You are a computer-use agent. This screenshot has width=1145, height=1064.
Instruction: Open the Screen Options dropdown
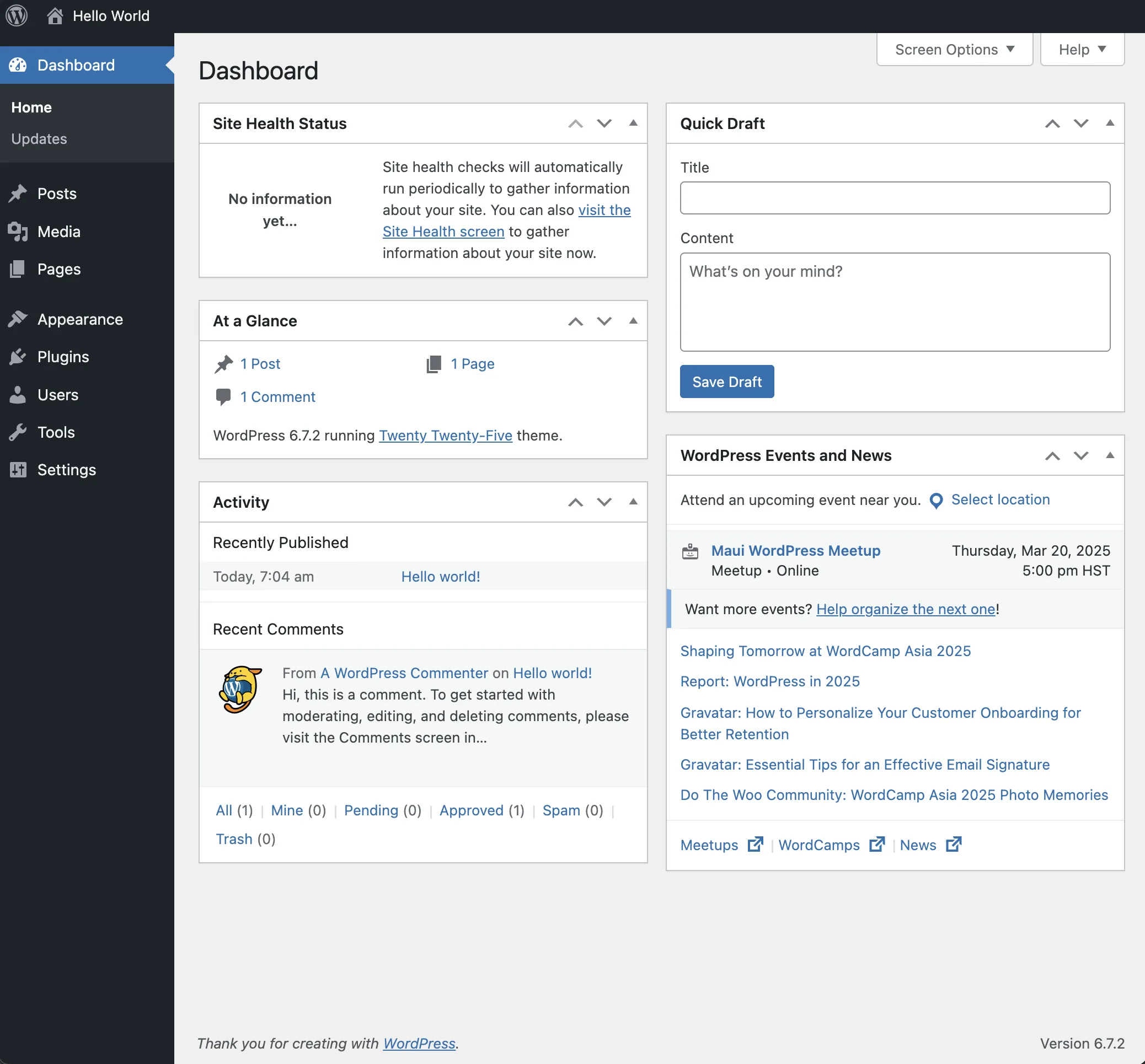pos(953,50)
